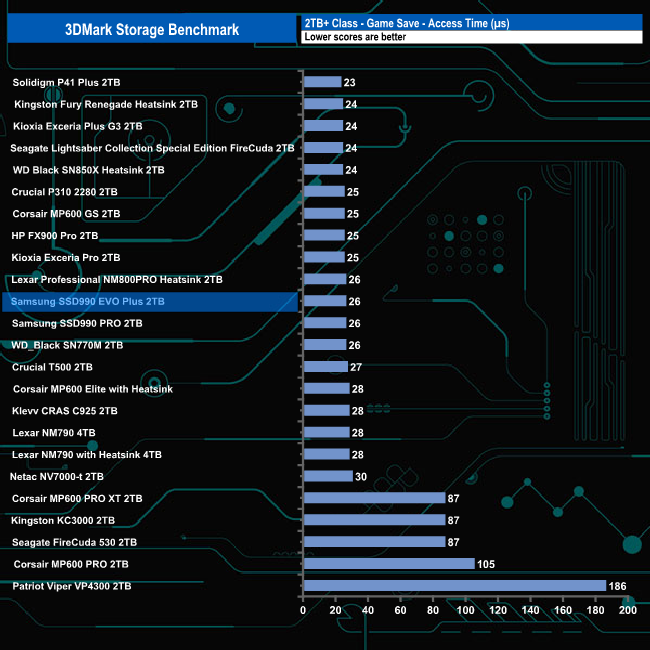Select the 'Solidigm P41 Plus 2TB' label
Screen dimensions: 650x650
coord(66,82)
